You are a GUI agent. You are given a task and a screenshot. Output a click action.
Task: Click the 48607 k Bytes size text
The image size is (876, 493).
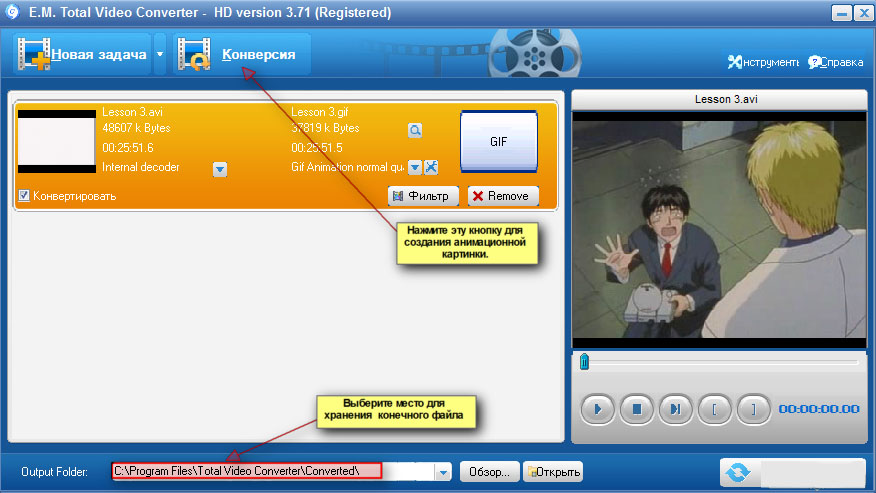click(136, 128)
